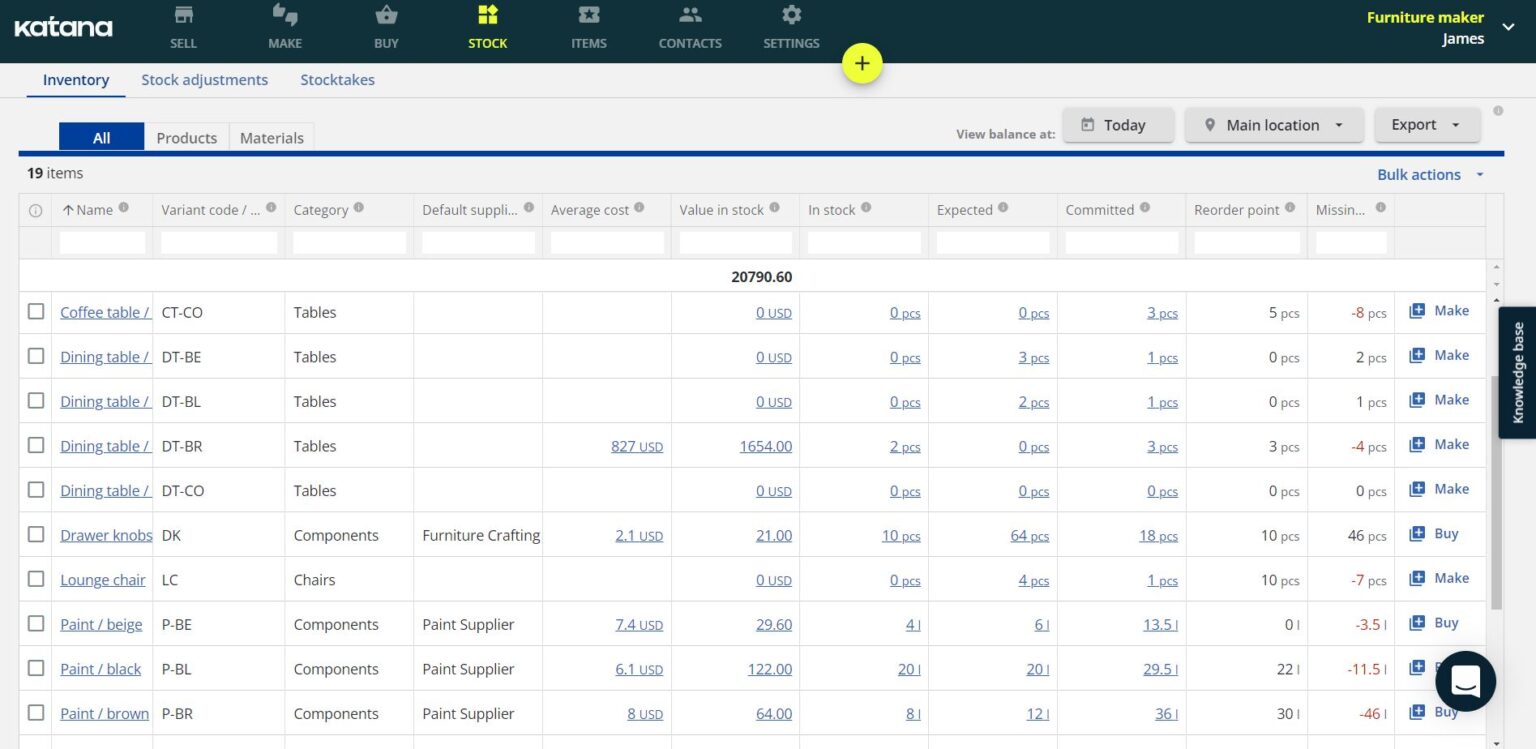Open the Lounge chair item link
This screenshot has width=1536, height=749.
click(102, 580)
